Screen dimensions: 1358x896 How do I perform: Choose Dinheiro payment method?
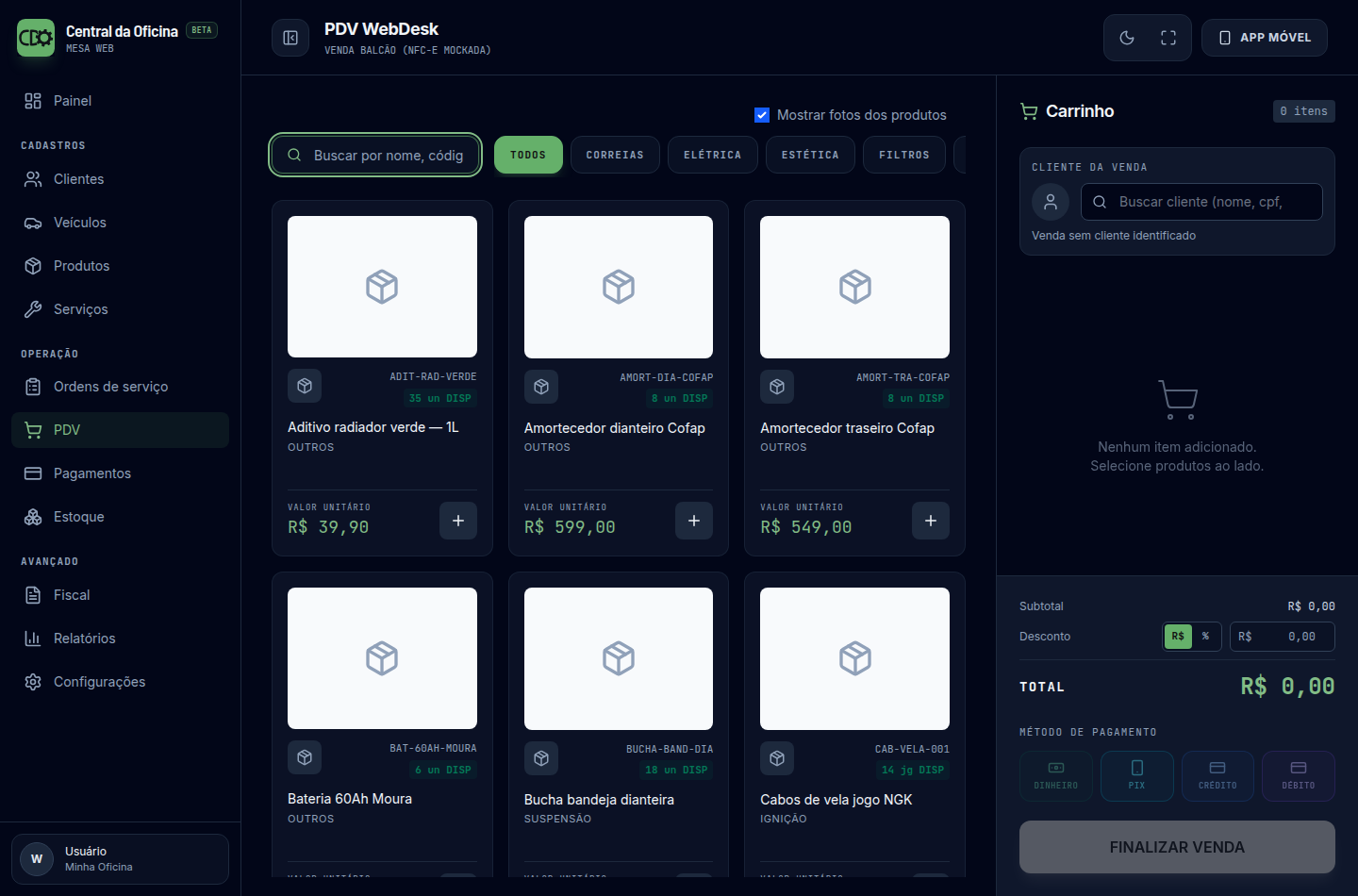coord(1056,776)
